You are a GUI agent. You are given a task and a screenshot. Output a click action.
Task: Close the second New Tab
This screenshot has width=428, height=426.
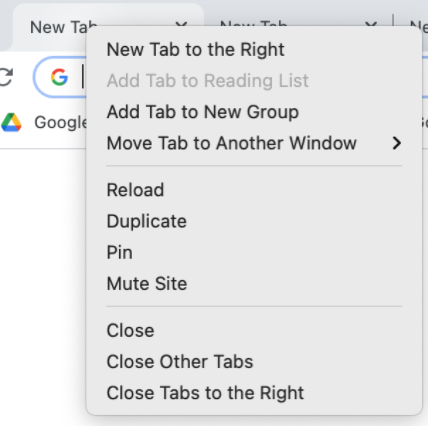click(x=371, y=24)
